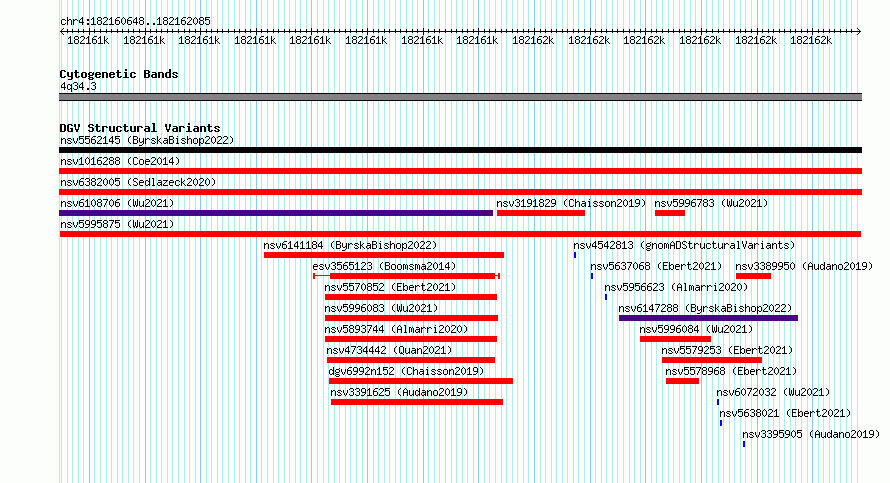Select the nsv3395905 (Audano2019) label

coord(811,434)
